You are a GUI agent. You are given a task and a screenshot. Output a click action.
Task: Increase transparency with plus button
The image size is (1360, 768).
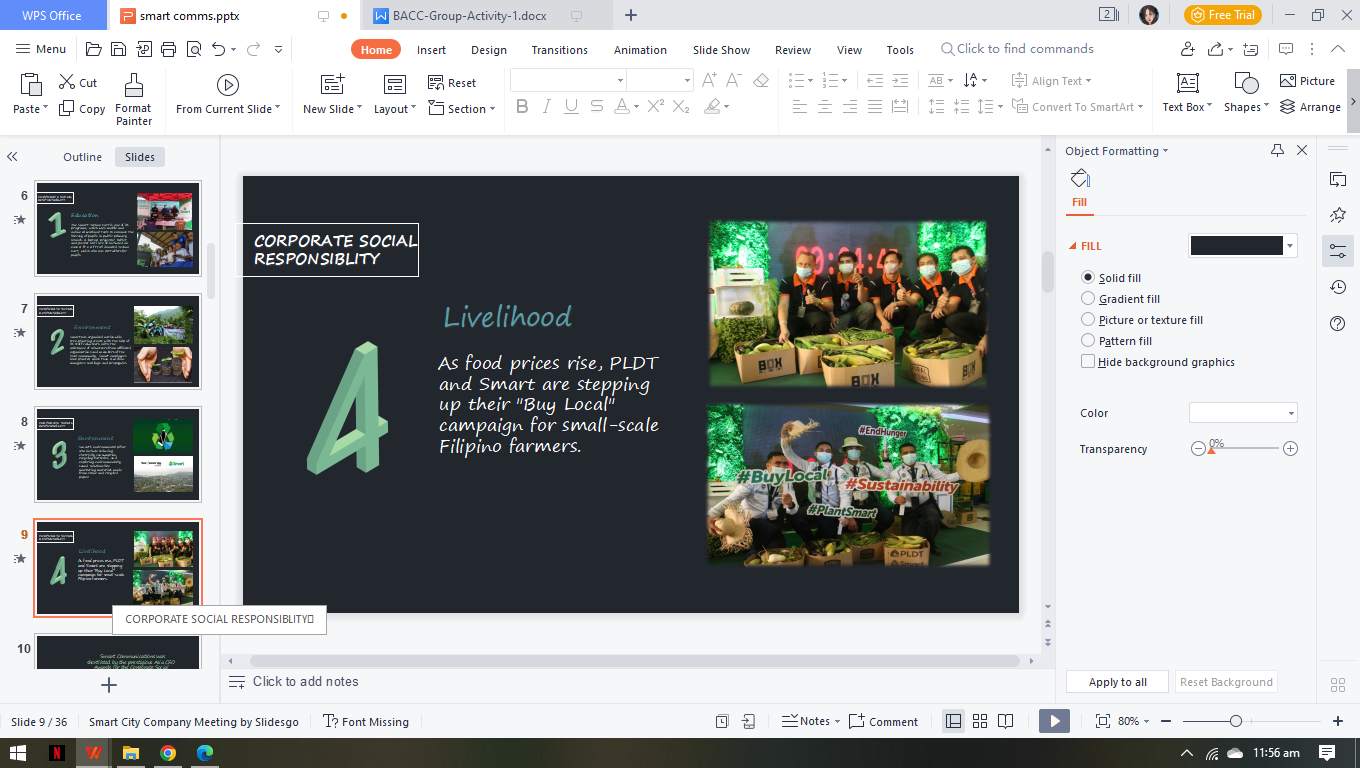coord(1290,449)
